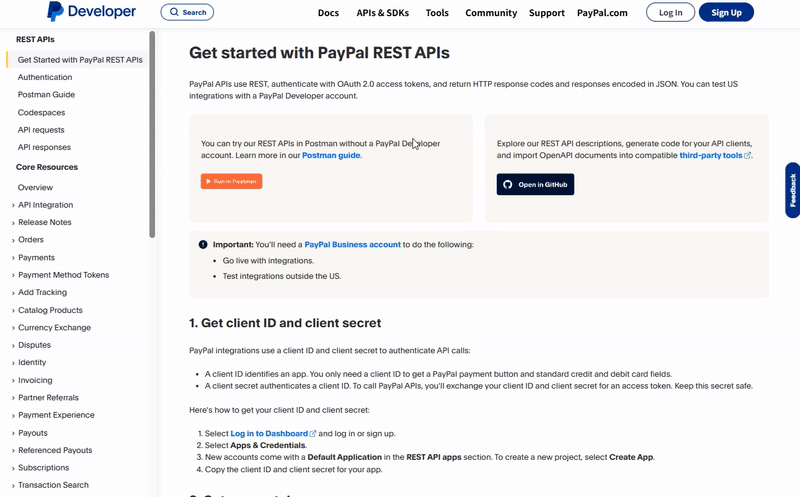The width and height of the screenshot is (800, 497).
Task: Click the PayPal Developer logo
Action: tap(91, 12)
